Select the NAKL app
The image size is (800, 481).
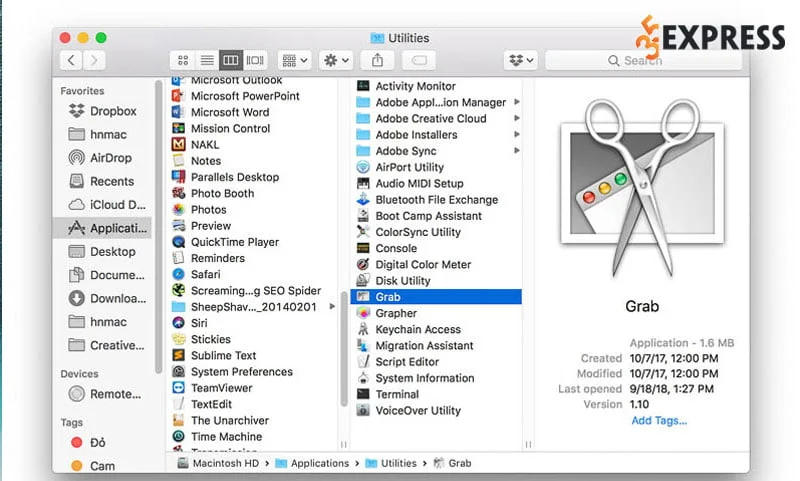coord(195,145)
